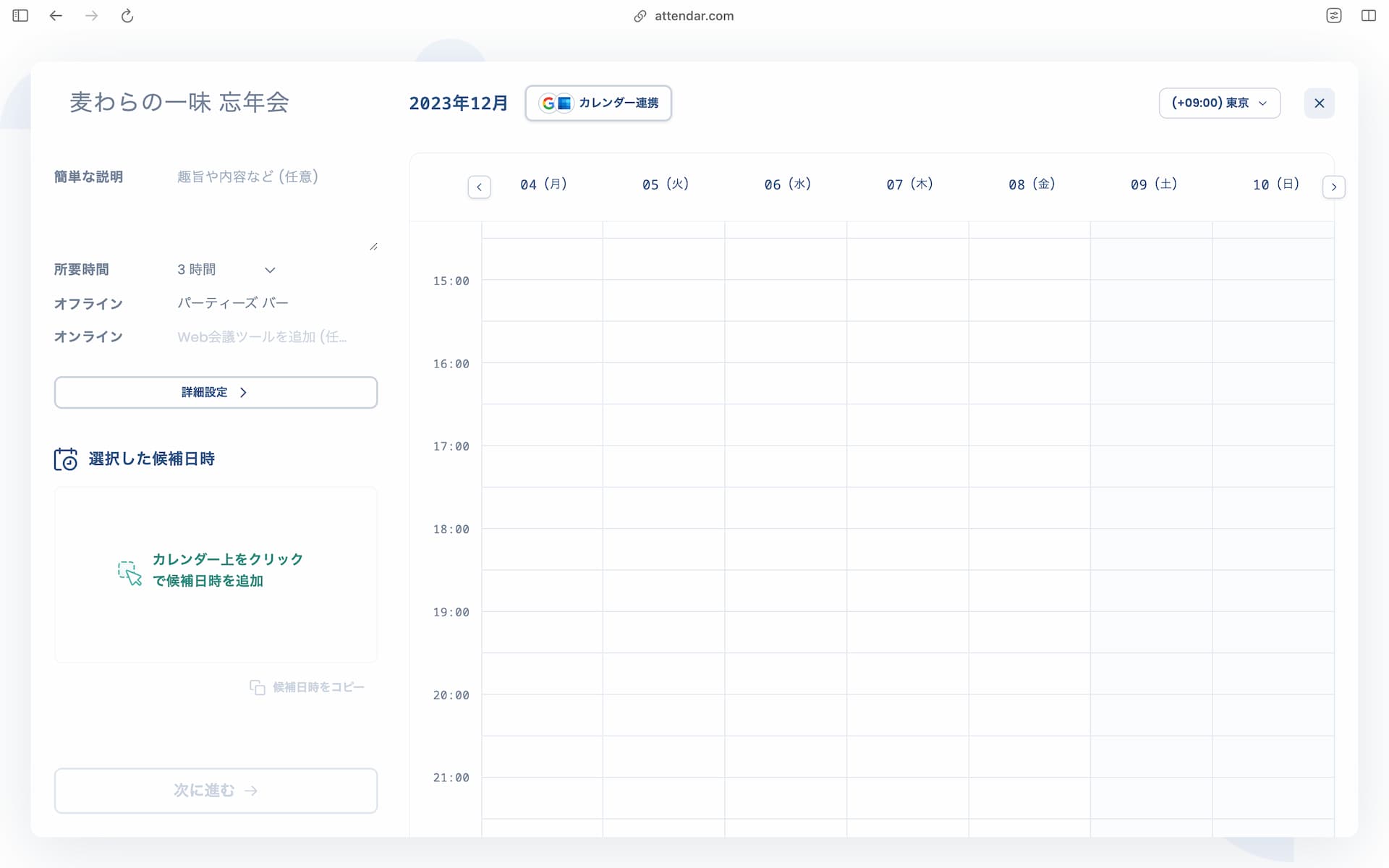
Task: Go forward with browser arrow
Action: (91, 16)
